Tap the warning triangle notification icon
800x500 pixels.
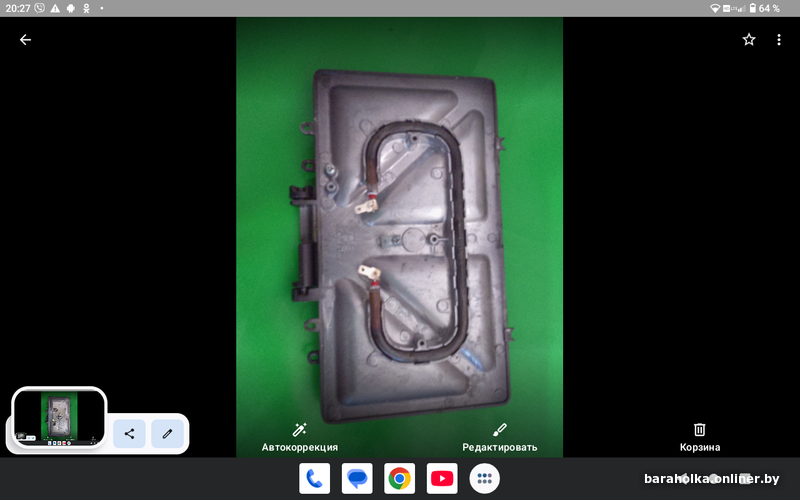(55, 8)
